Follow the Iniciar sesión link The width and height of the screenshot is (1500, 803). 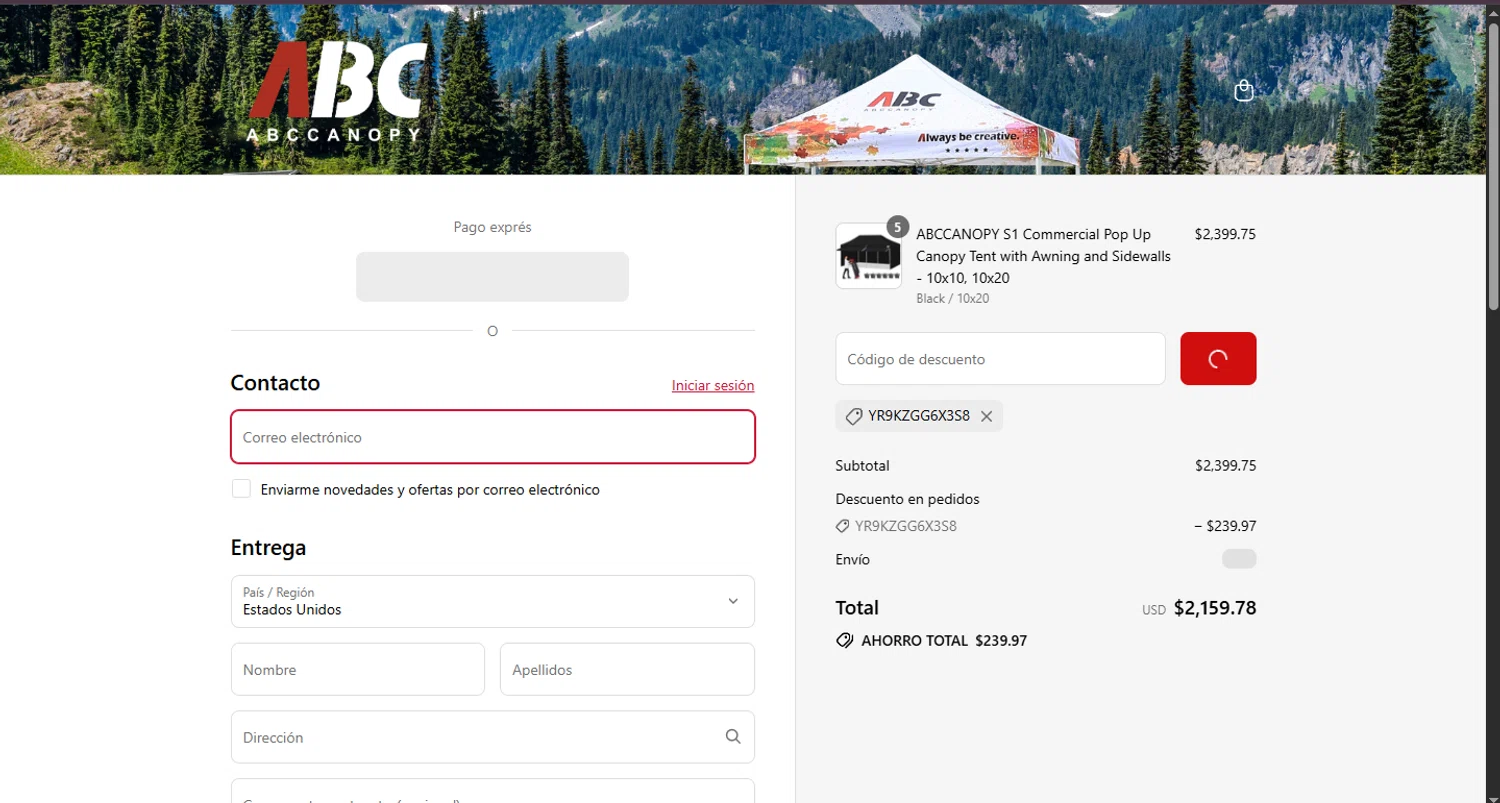[713, 386]
